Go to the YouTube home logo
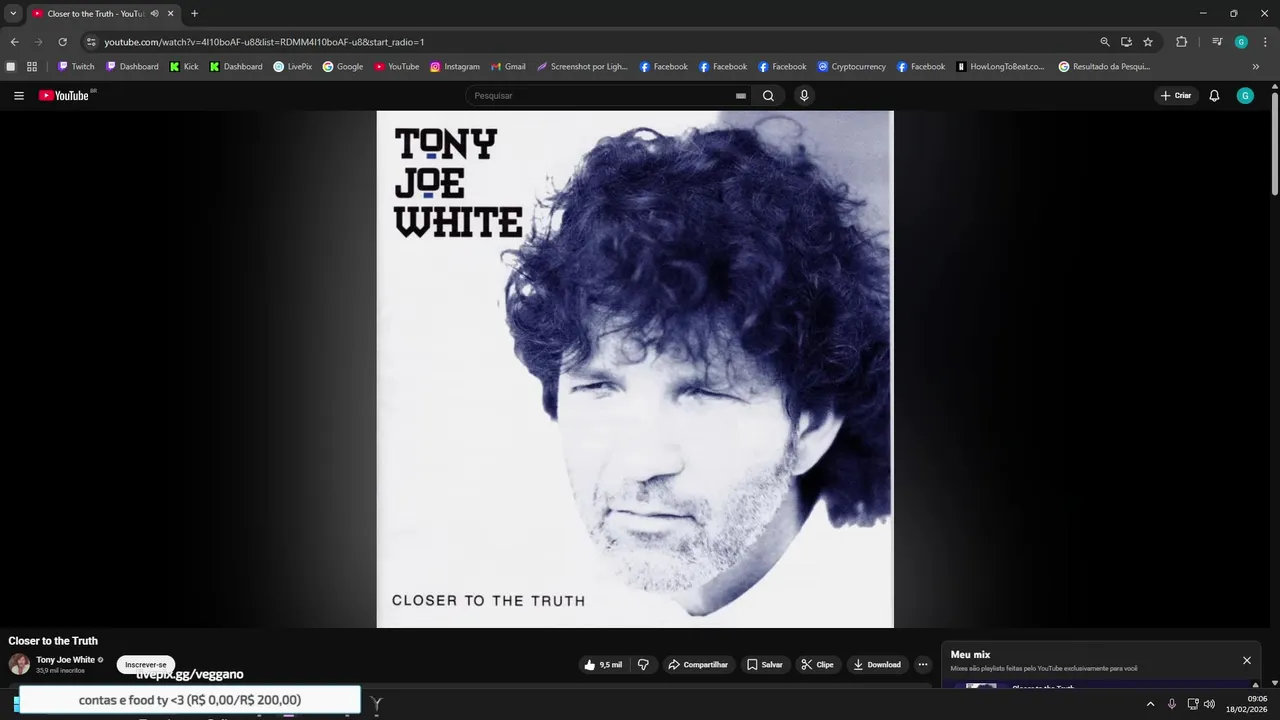The image size is (1280, 720). point(65,96)
